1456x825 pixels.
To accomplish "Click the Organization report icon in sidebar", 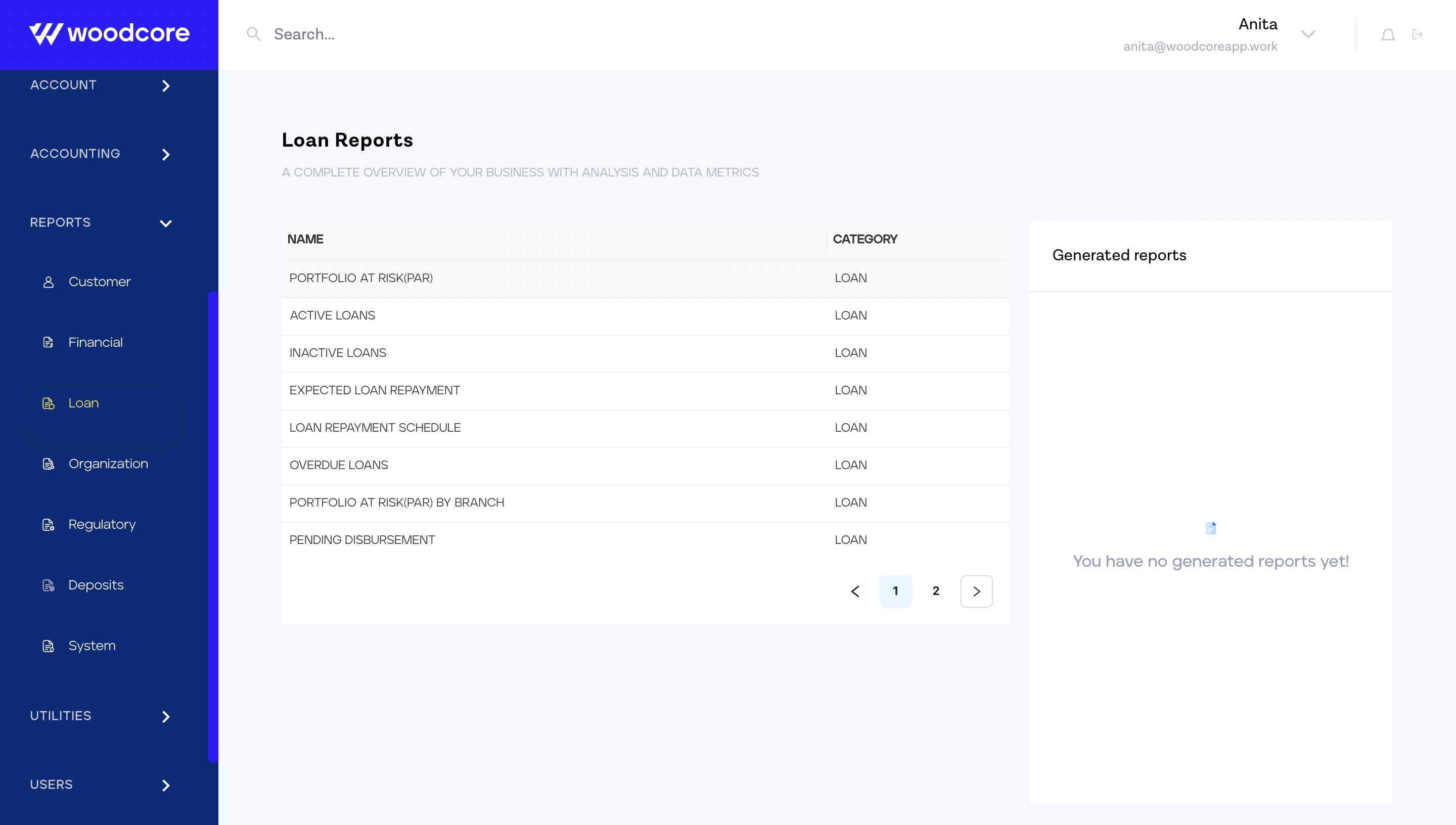I will coord(48,464).
